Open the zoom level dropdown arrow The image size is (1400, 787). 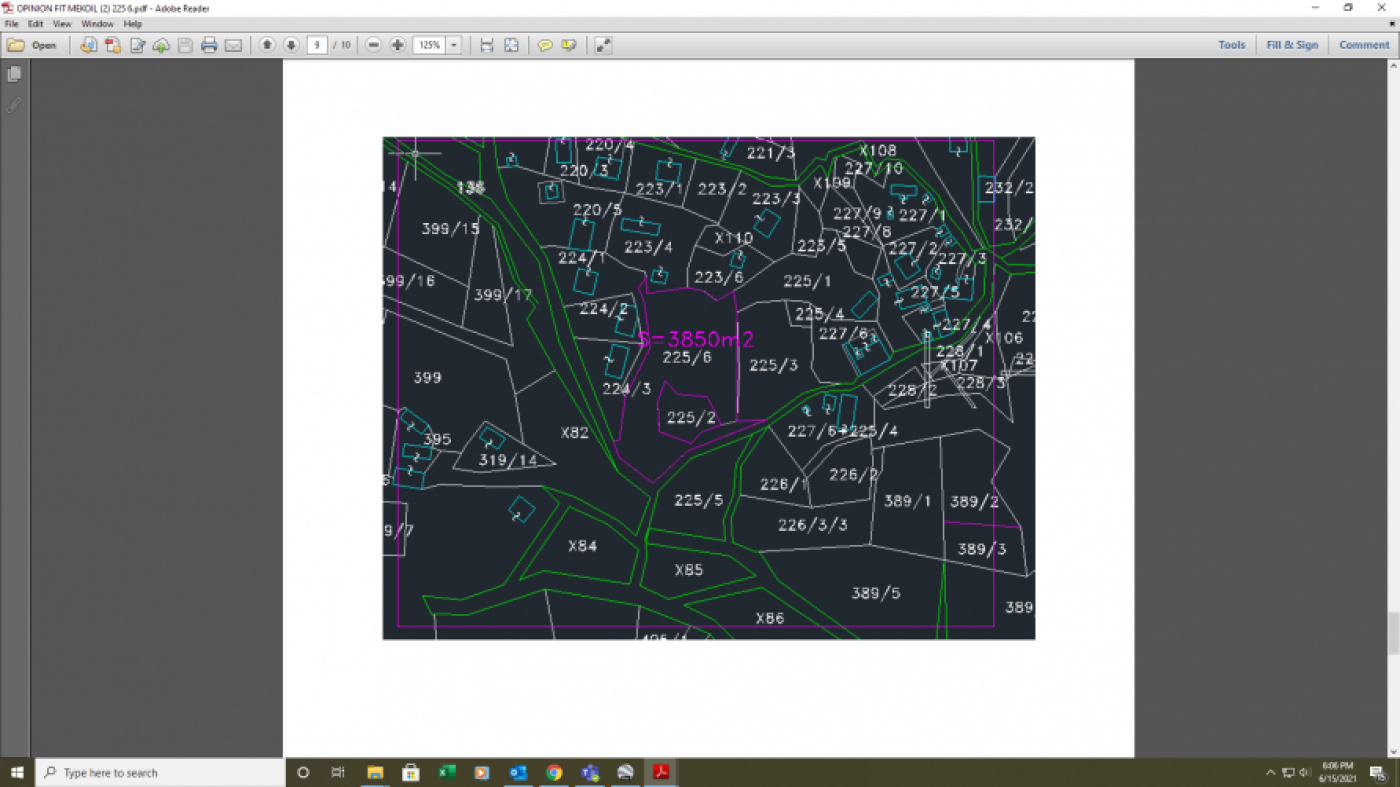tap(454, 45)
